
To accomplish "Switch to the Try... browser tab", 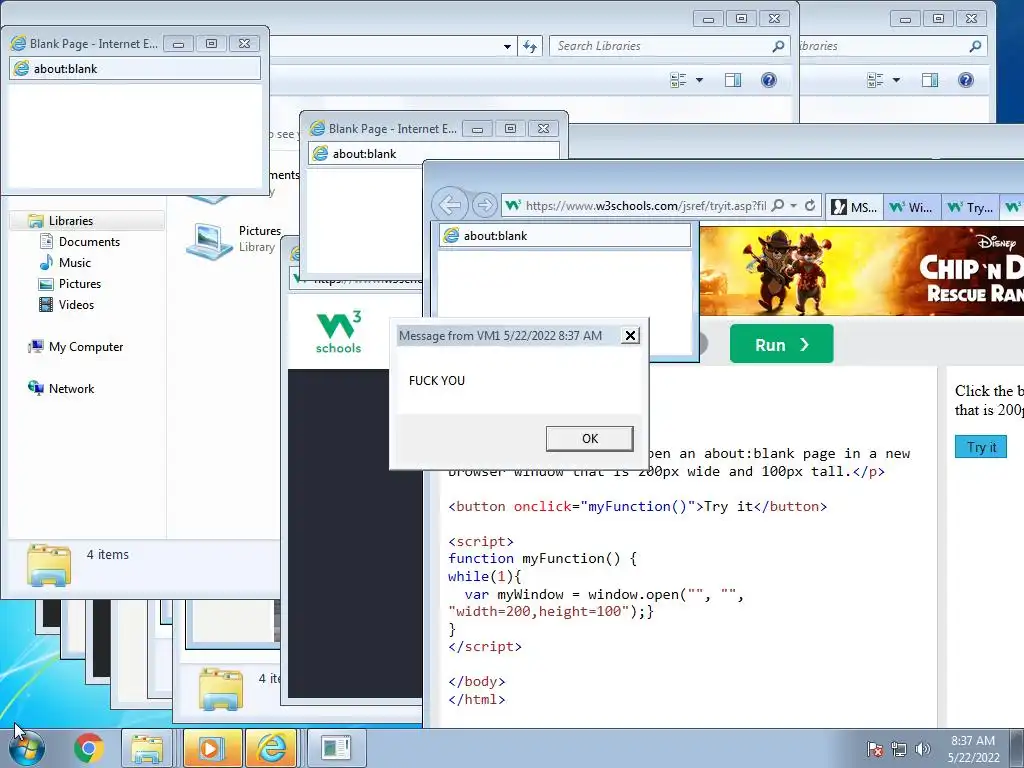I will pyautogui.click(x=970, y=207).
